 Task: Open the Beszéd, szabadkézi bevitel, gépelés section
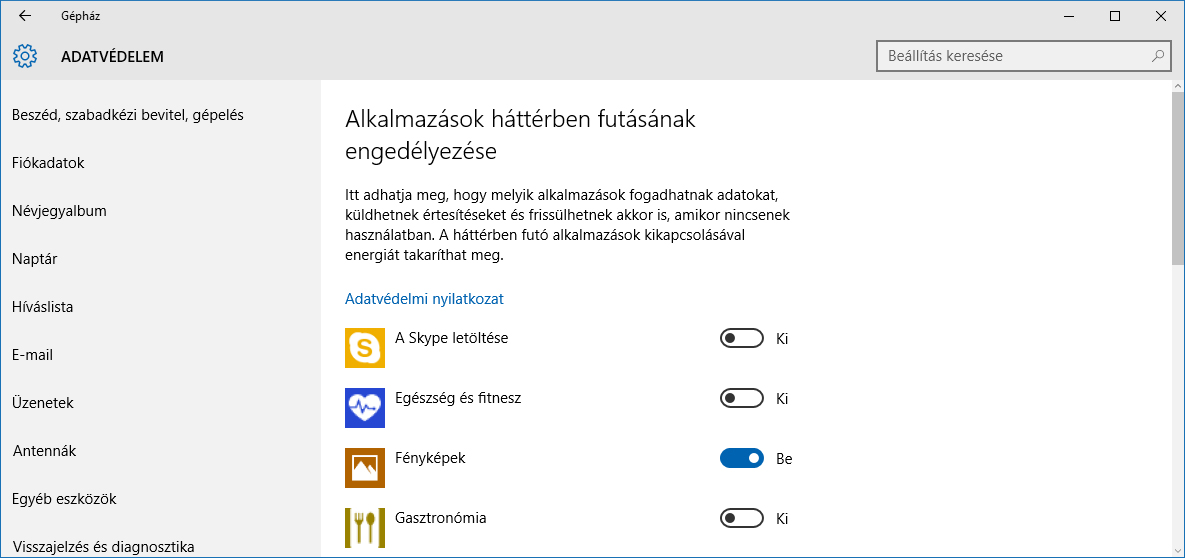click(x=127, y=115)
